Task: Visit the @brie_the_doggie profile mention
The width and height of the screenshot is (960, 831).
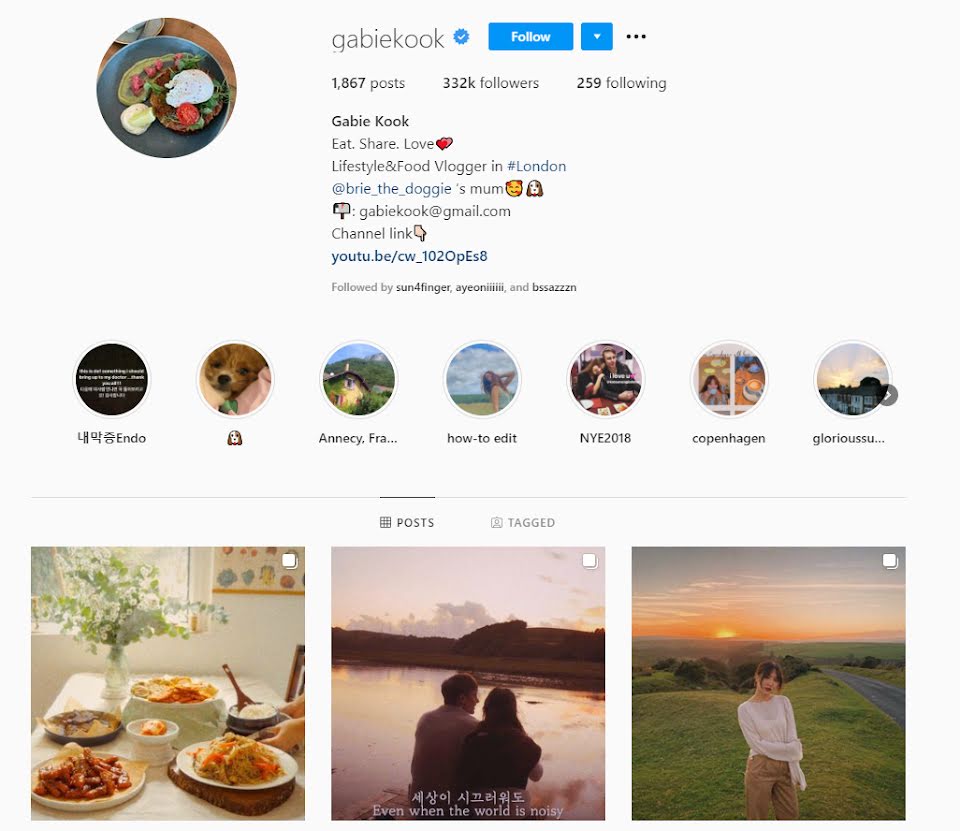Action: pos(391,189)
